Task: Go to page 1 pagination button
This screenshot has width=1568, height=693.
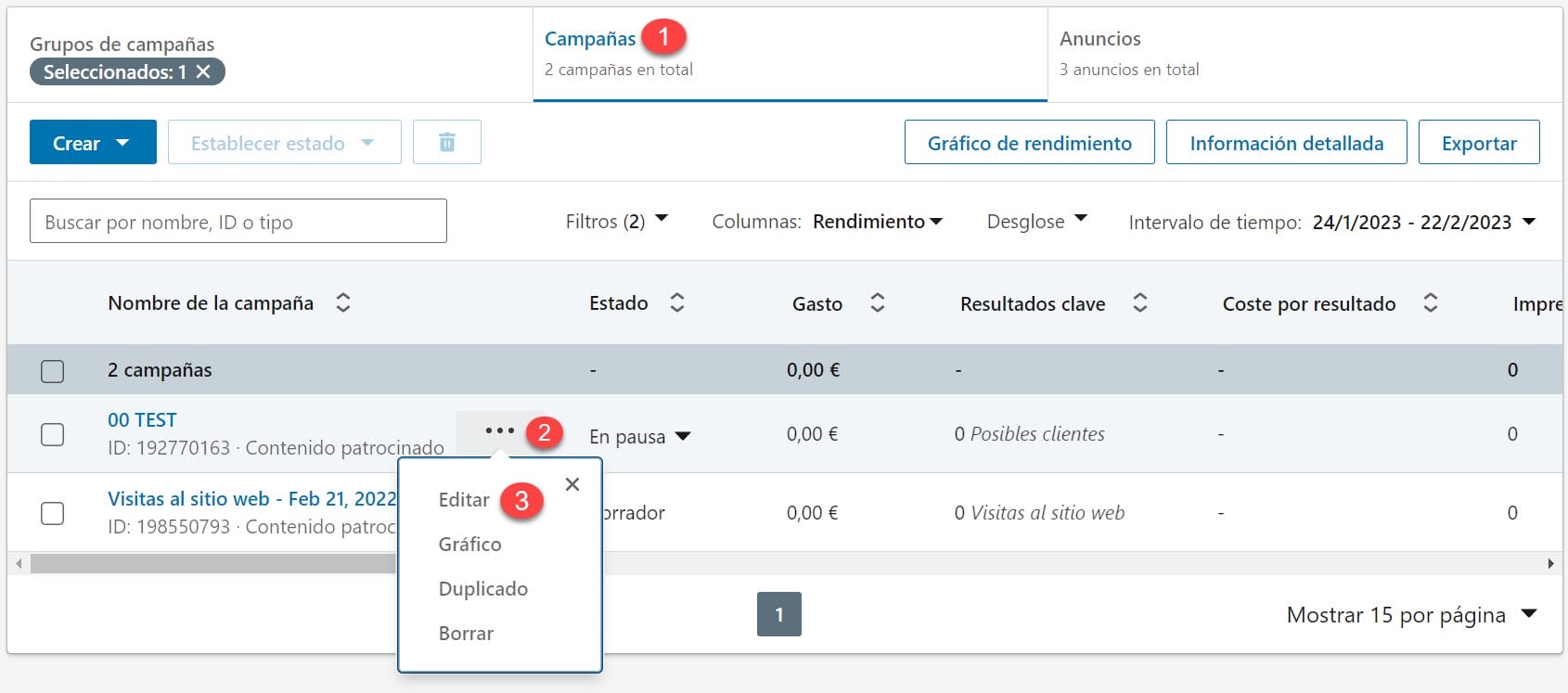Action: point(779,614)
